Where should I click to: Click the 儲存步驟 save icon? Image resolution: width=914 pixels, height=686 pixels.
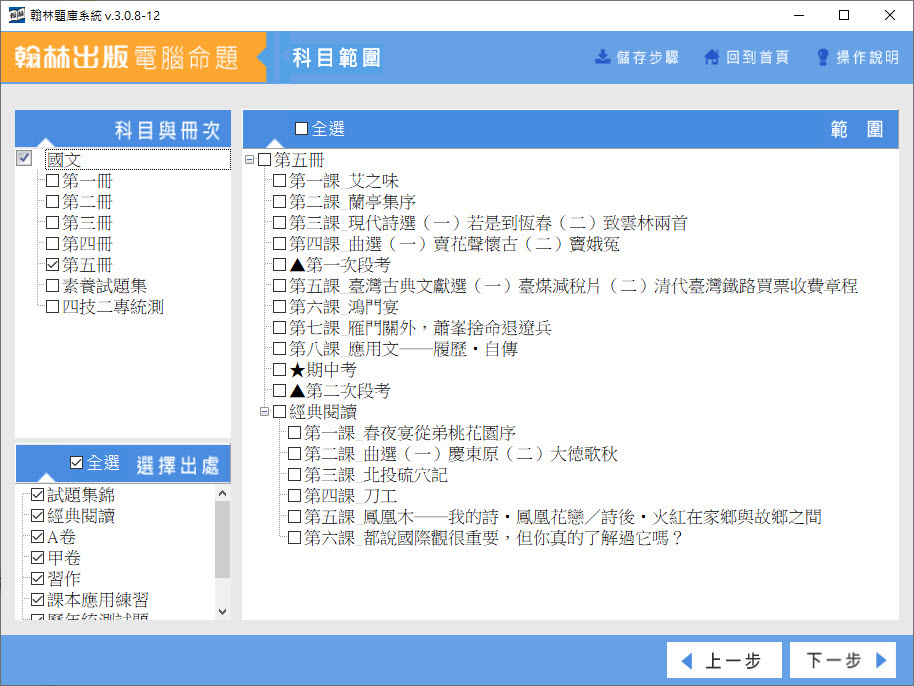603,57
